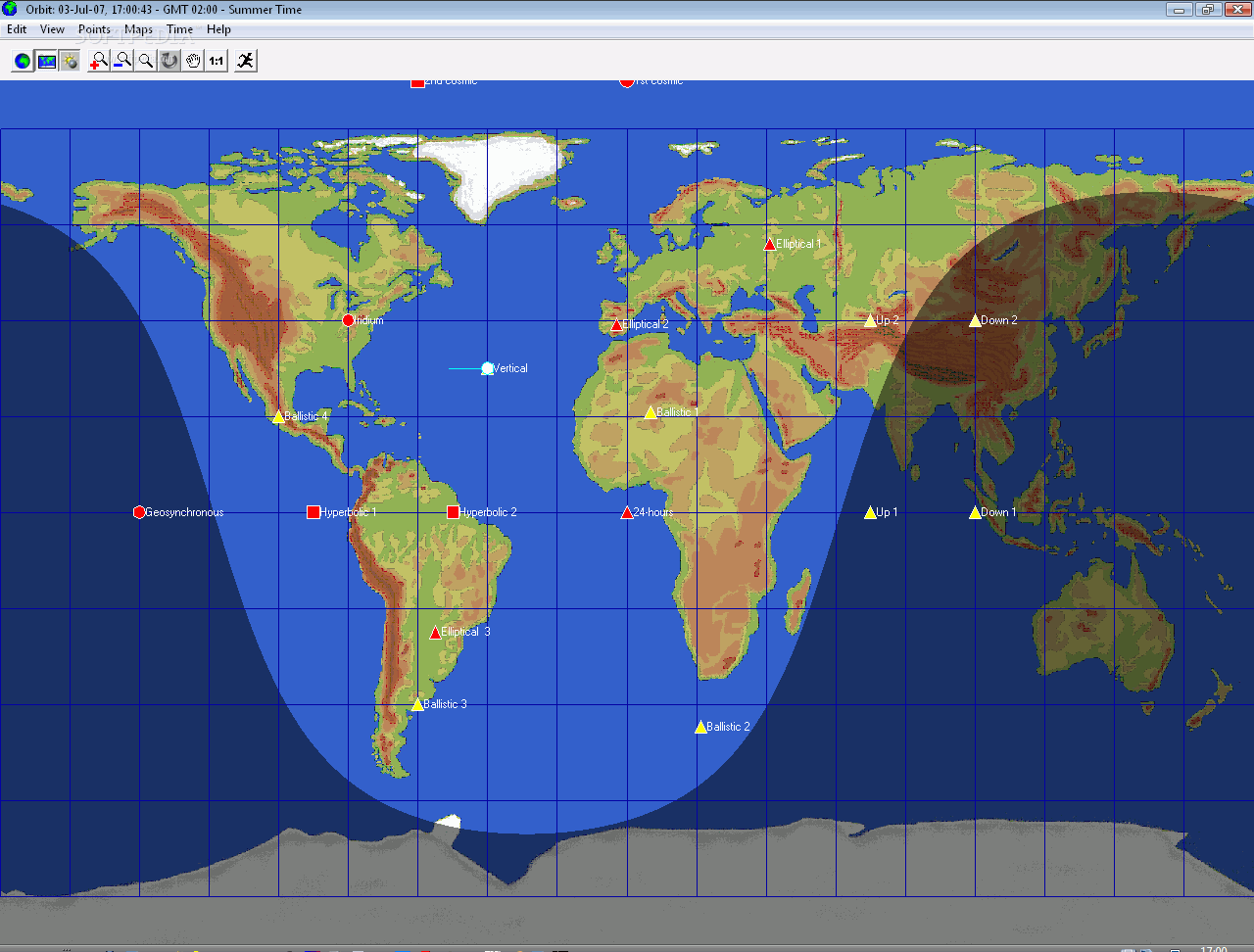Click the zoom in magnifier tool
1254x952 pixels.
[x=99, y=61]
